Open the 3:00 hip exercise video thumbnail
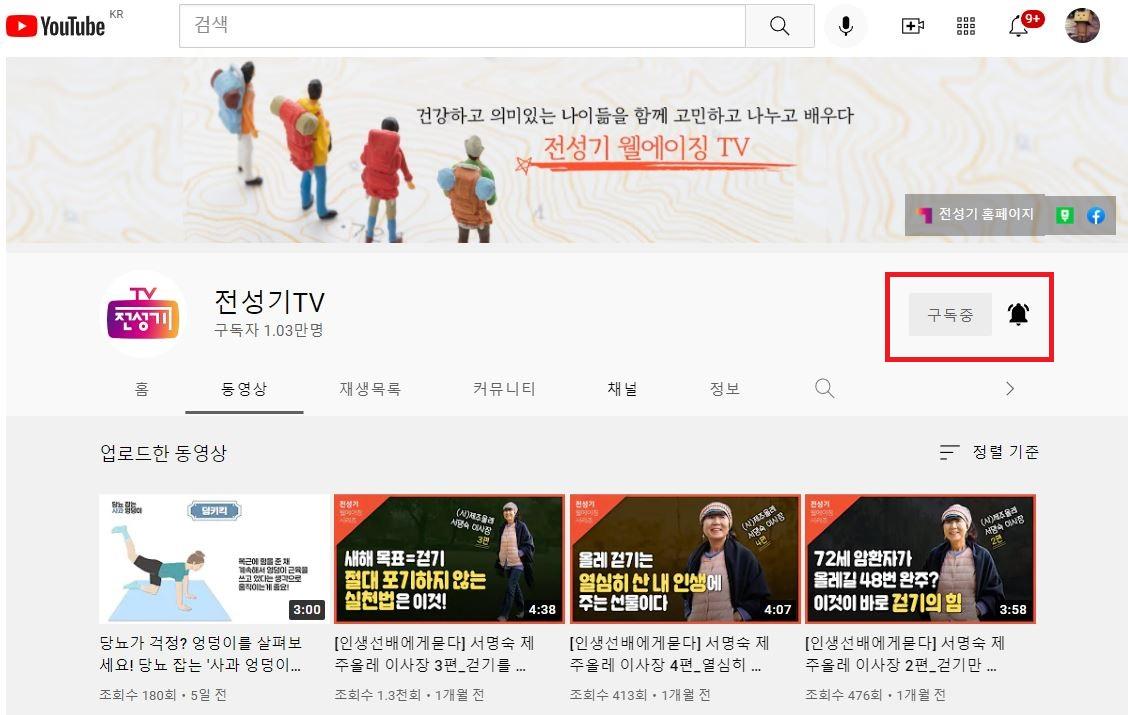This screenshot has height=715, width=1128. (214, 558)
